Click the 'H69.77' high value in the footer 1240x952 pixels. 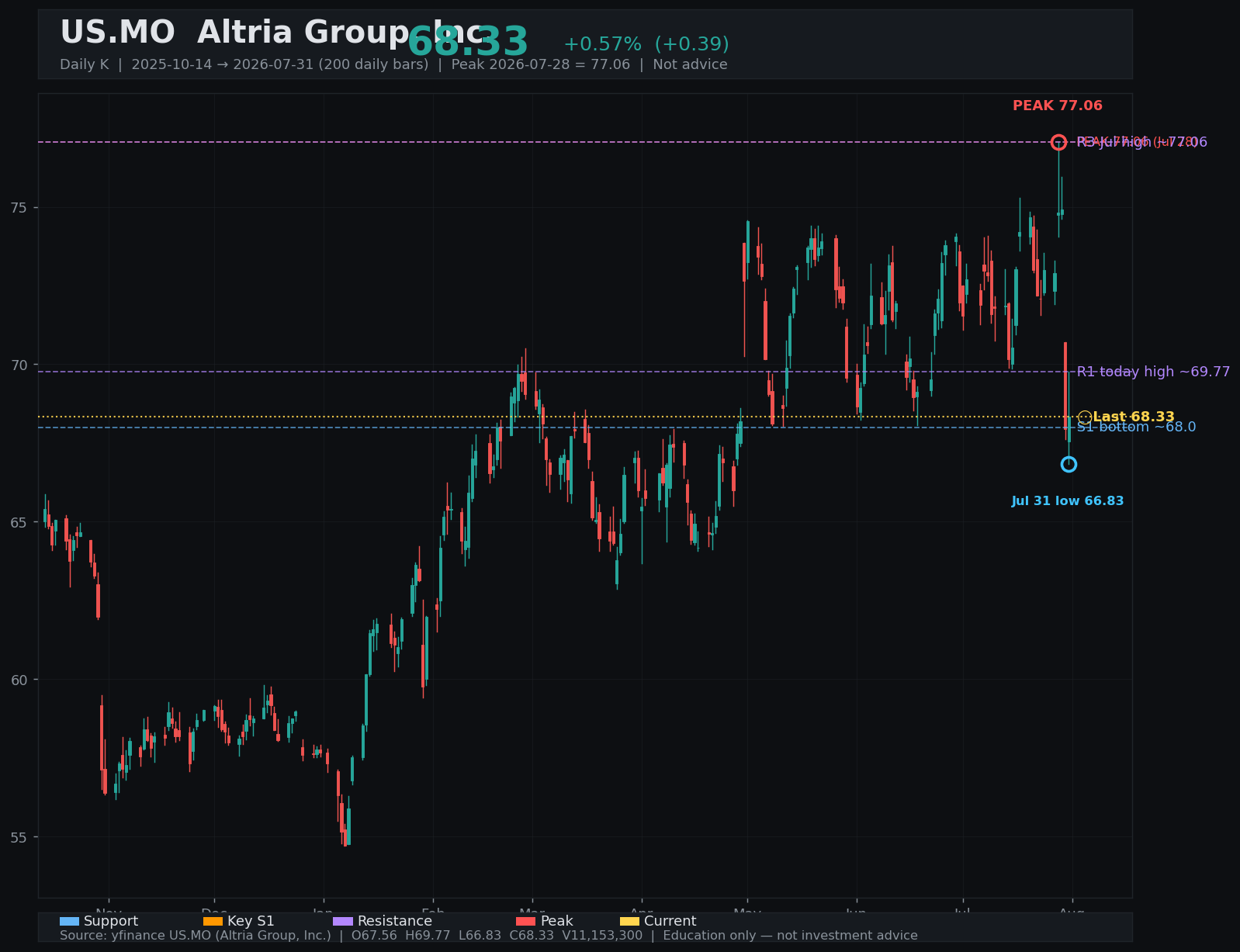(428, 936)
